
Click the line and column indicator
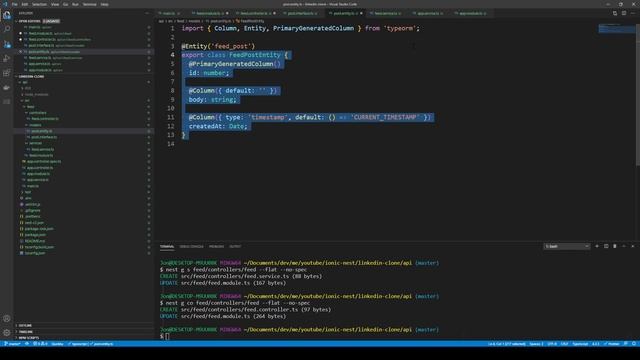click(x=507, y=344)
